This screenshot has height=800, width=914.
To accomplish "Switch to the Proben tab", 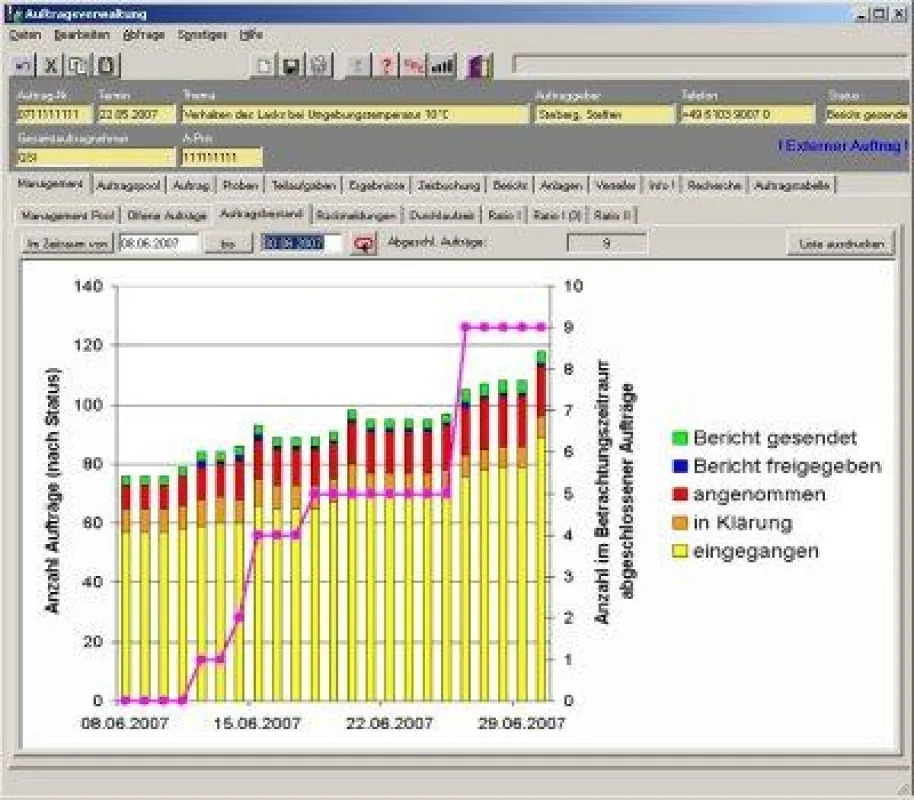I will pos(240,185).
